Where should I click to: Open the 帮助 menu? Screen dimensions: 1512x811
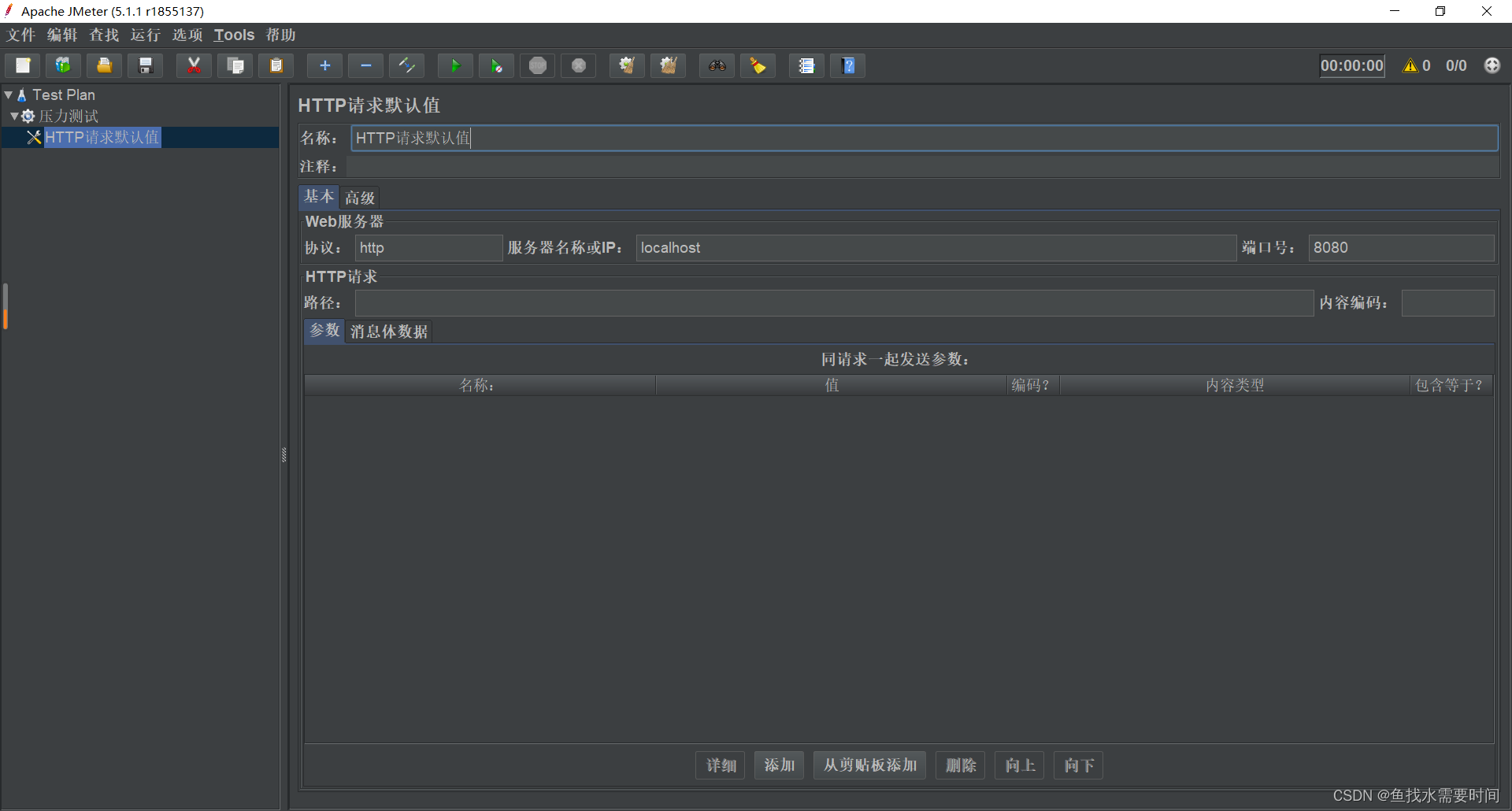[x=280, y=35]
